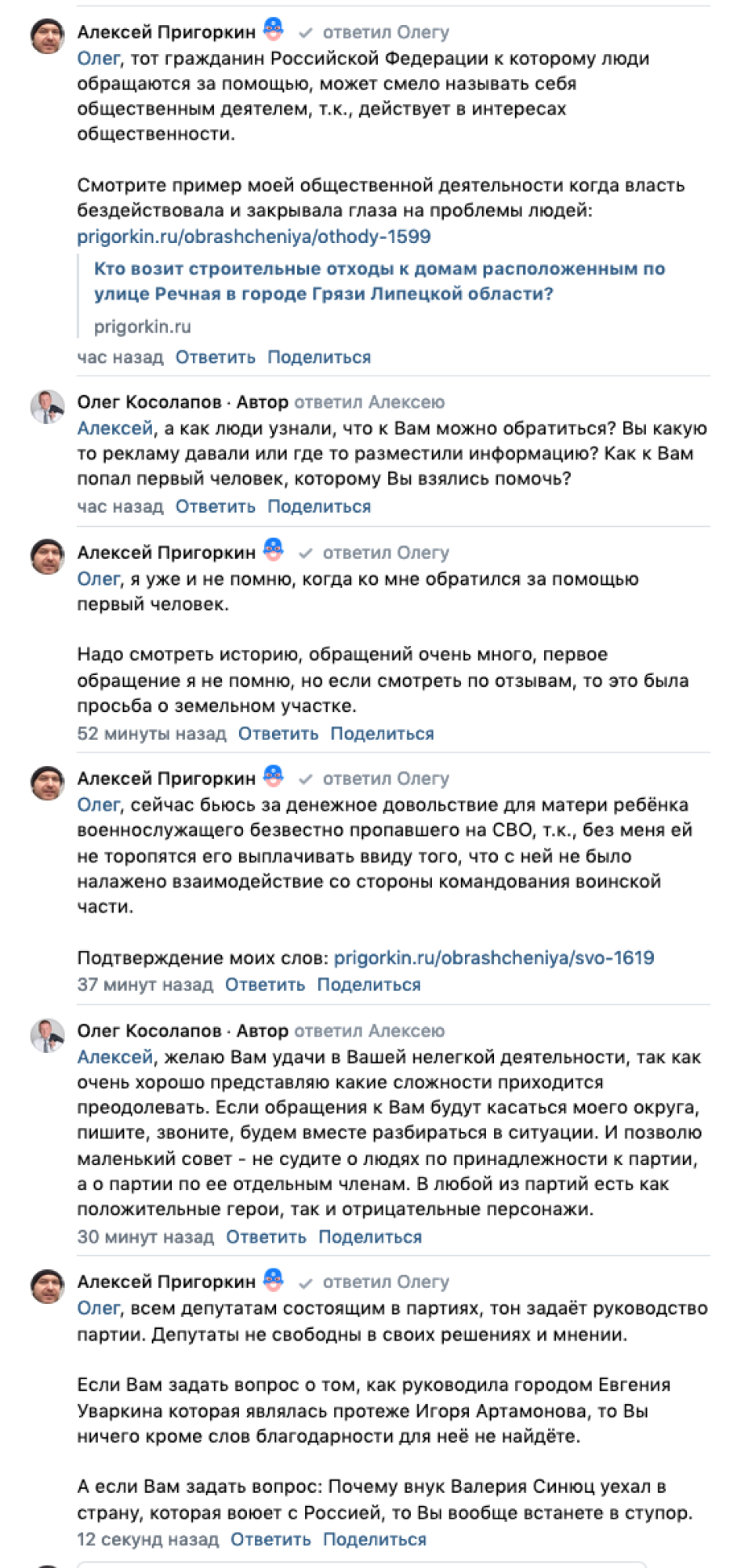737x1568 pixels.
Task: Click the blue mask badge in the top comment
Action: [273, 30]
